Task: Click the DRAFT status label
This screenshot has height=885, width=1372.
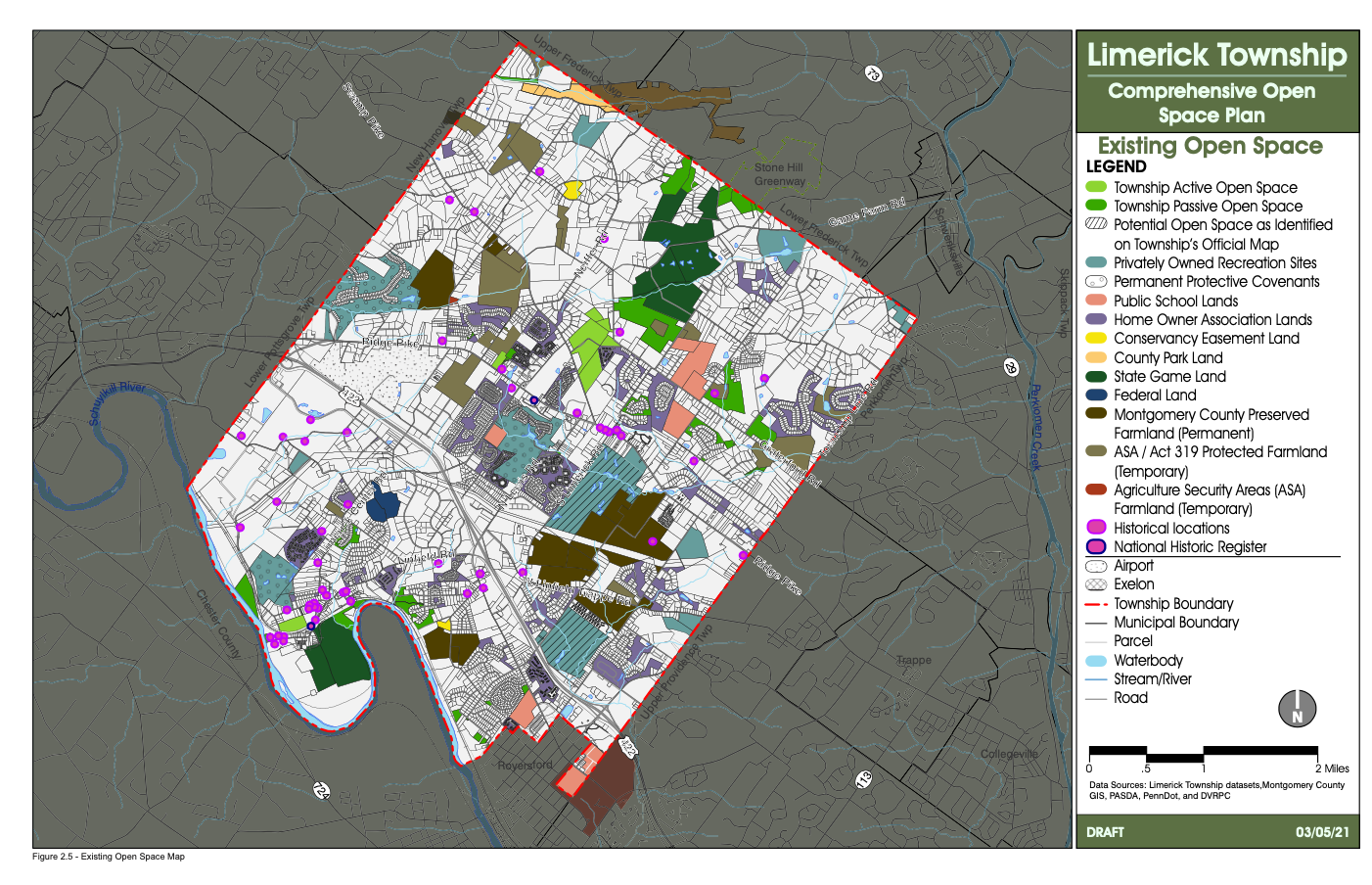Action: [1105, 832]
